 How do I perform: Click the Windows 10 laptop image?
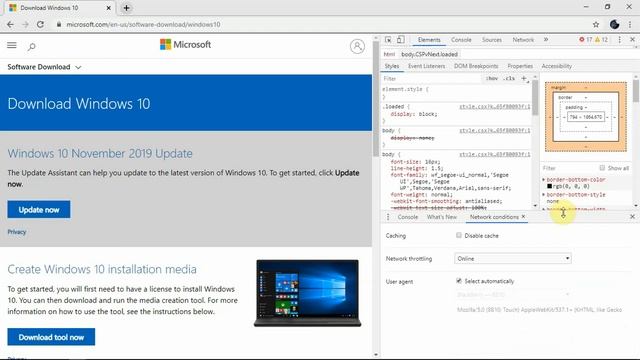click(x=307, y=293)
